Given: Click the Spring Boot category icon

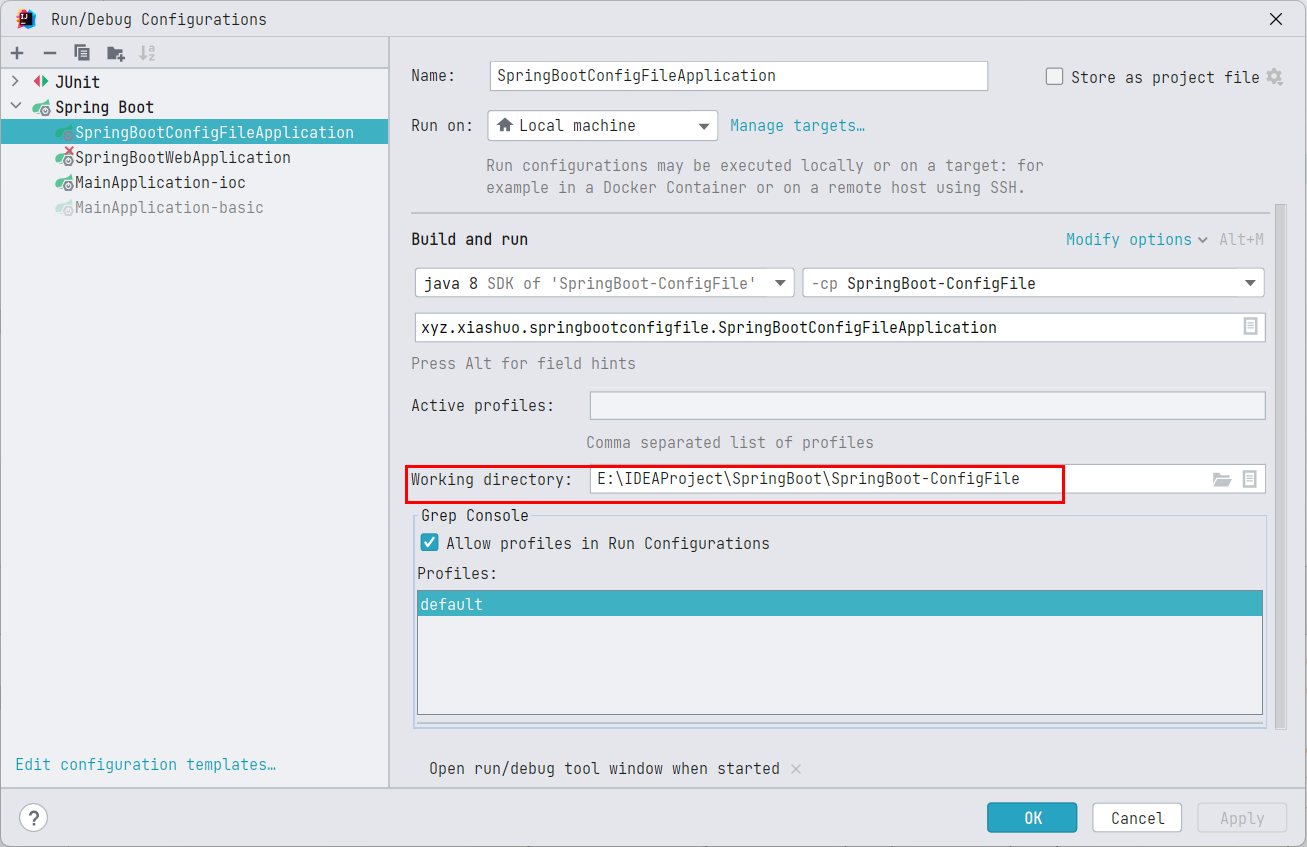Looking at the screenshot, I should click(41, 107).
